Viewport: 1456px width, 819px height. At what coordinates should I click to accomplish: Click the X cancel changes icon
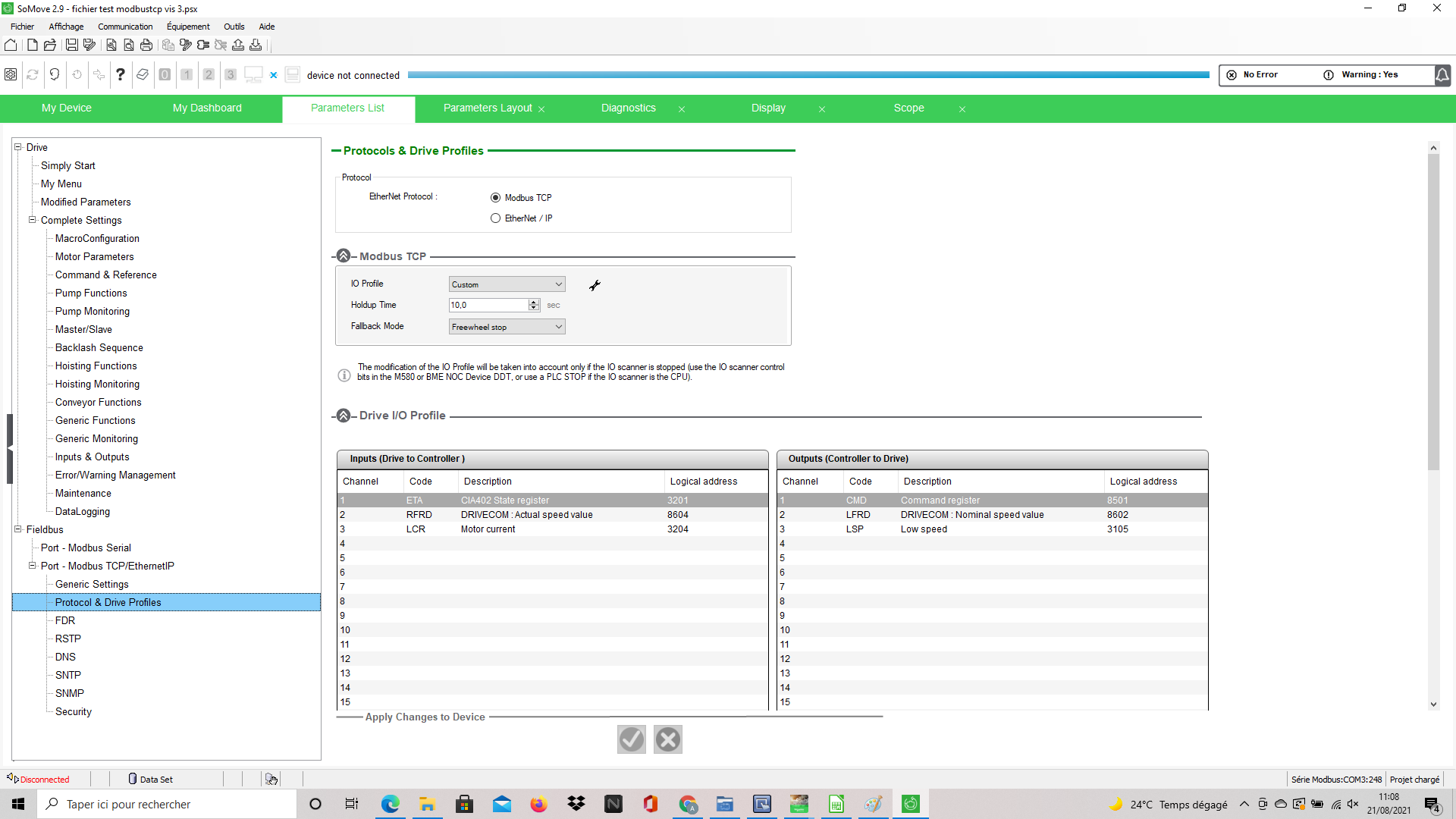point(668,739)
